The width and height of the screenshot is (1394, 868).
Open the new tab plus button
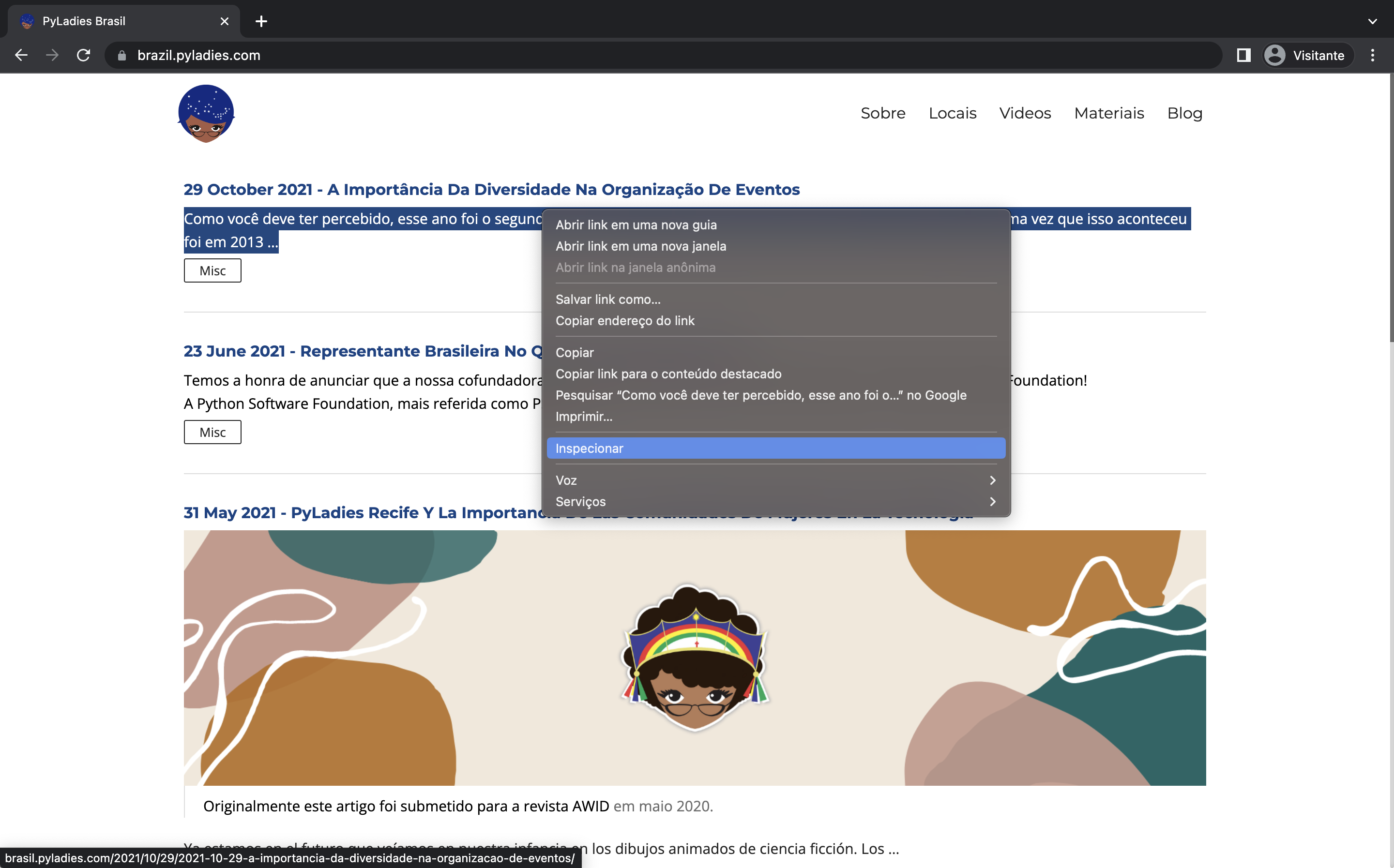click(261, 21)
